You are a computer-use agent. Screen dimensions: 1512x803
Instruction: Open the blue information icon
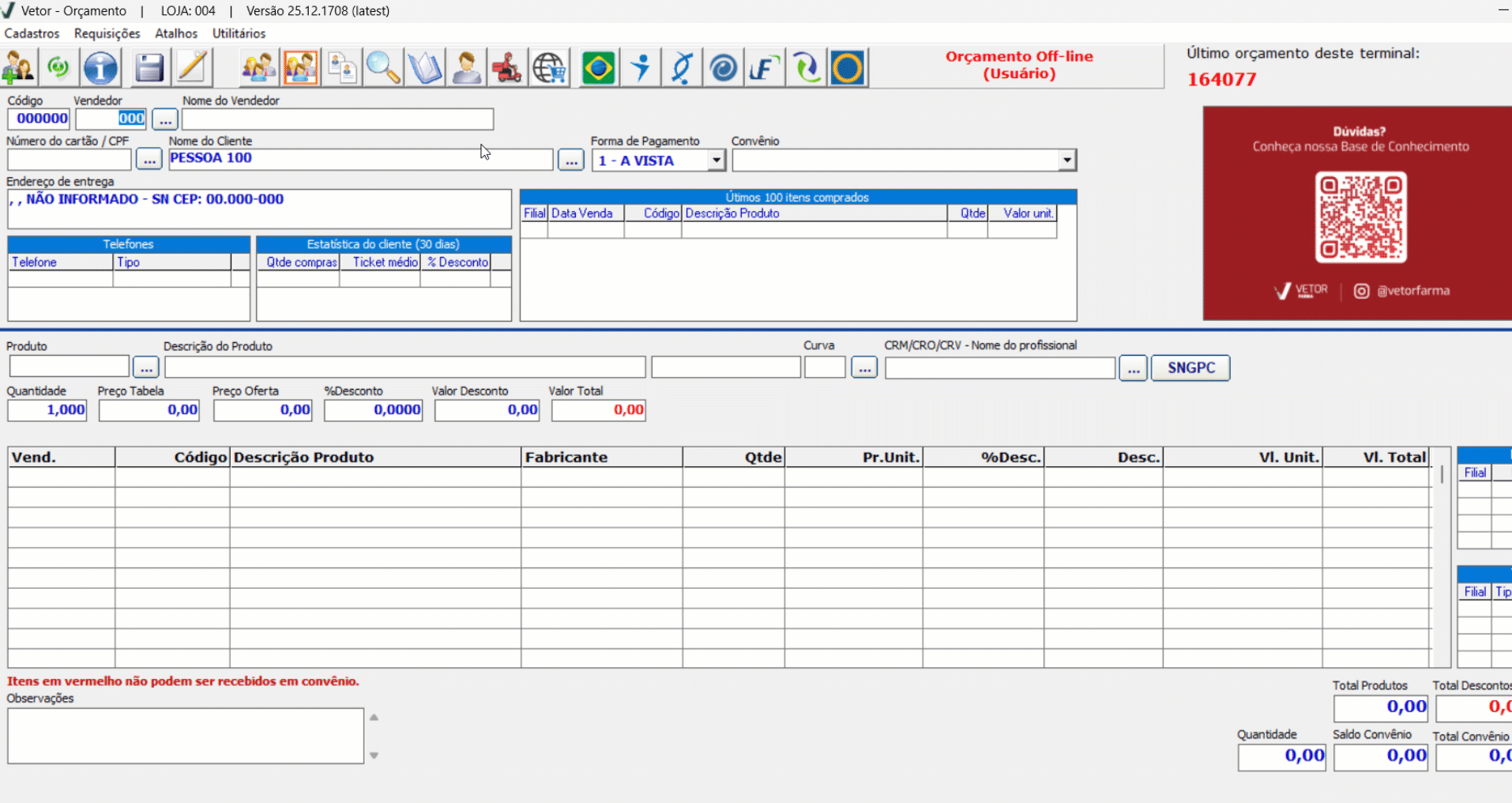tap(100, 68)
